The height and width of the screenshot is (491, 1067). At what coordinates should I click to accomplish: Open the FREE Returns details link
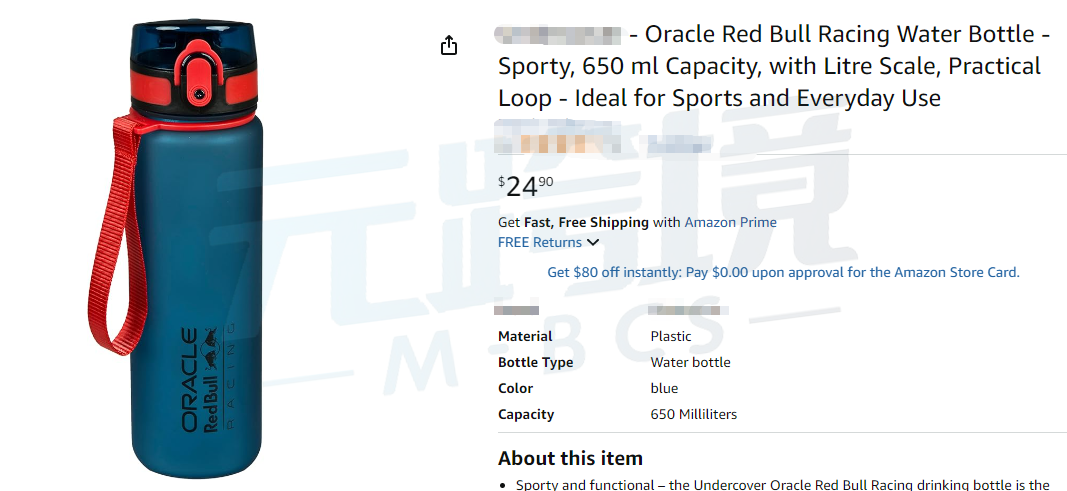pos(540,242)
